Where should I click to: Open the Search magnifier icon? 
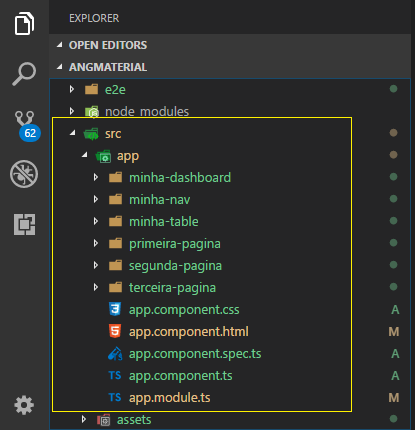(x=24, y=74)
